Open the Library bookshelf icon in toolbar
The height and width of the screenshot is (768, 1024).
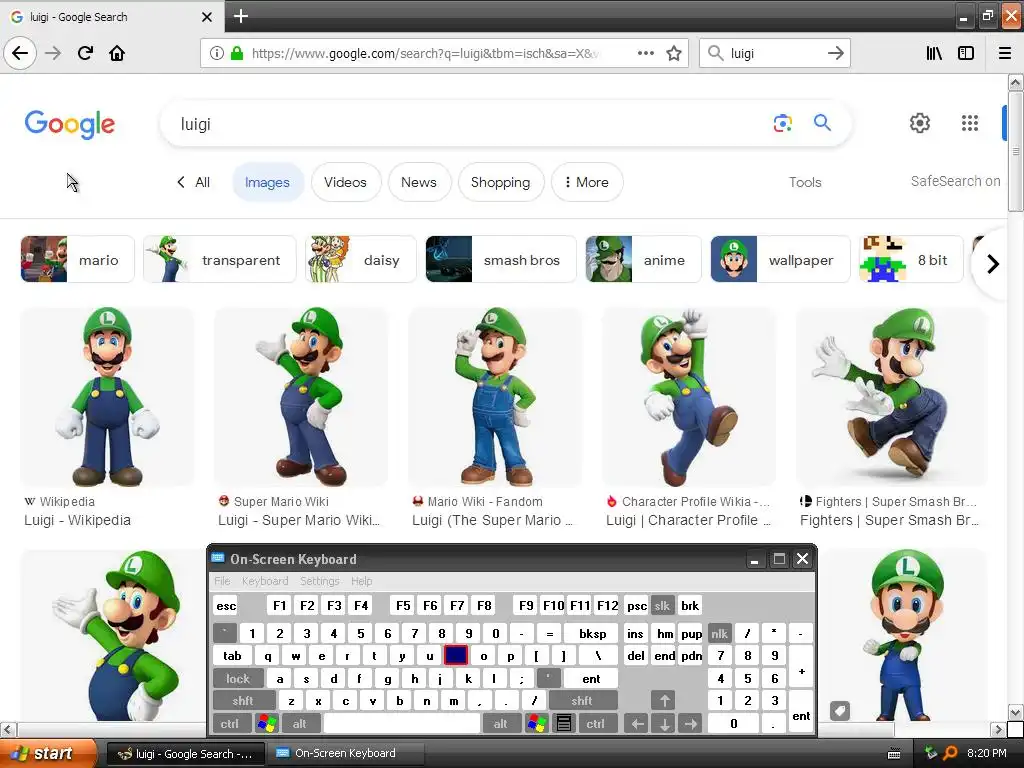[934, 53]
